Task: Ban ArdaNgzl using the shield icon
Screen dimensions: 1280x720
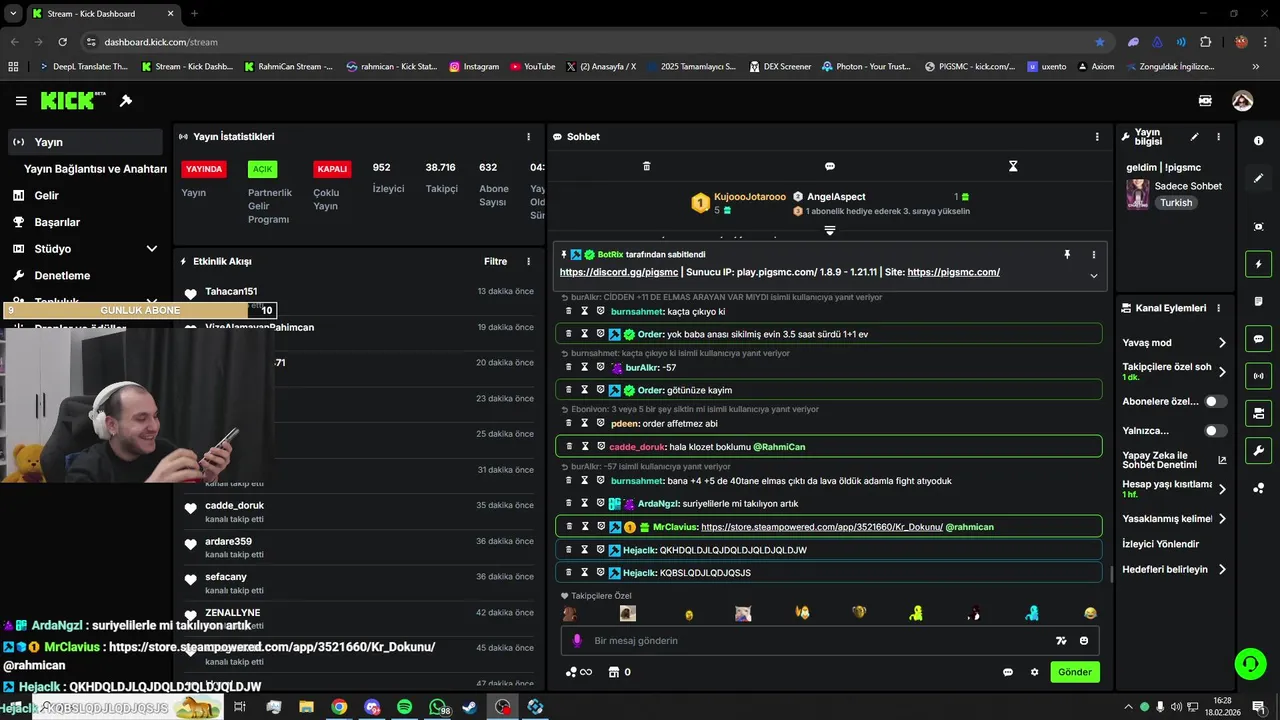Action: tap(601, 504)
